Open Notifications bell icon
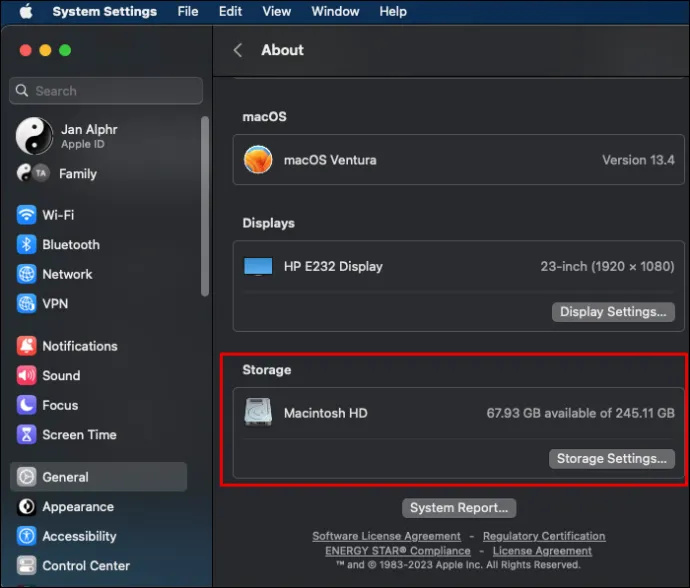The image size is (690, 588). [26, 345]
